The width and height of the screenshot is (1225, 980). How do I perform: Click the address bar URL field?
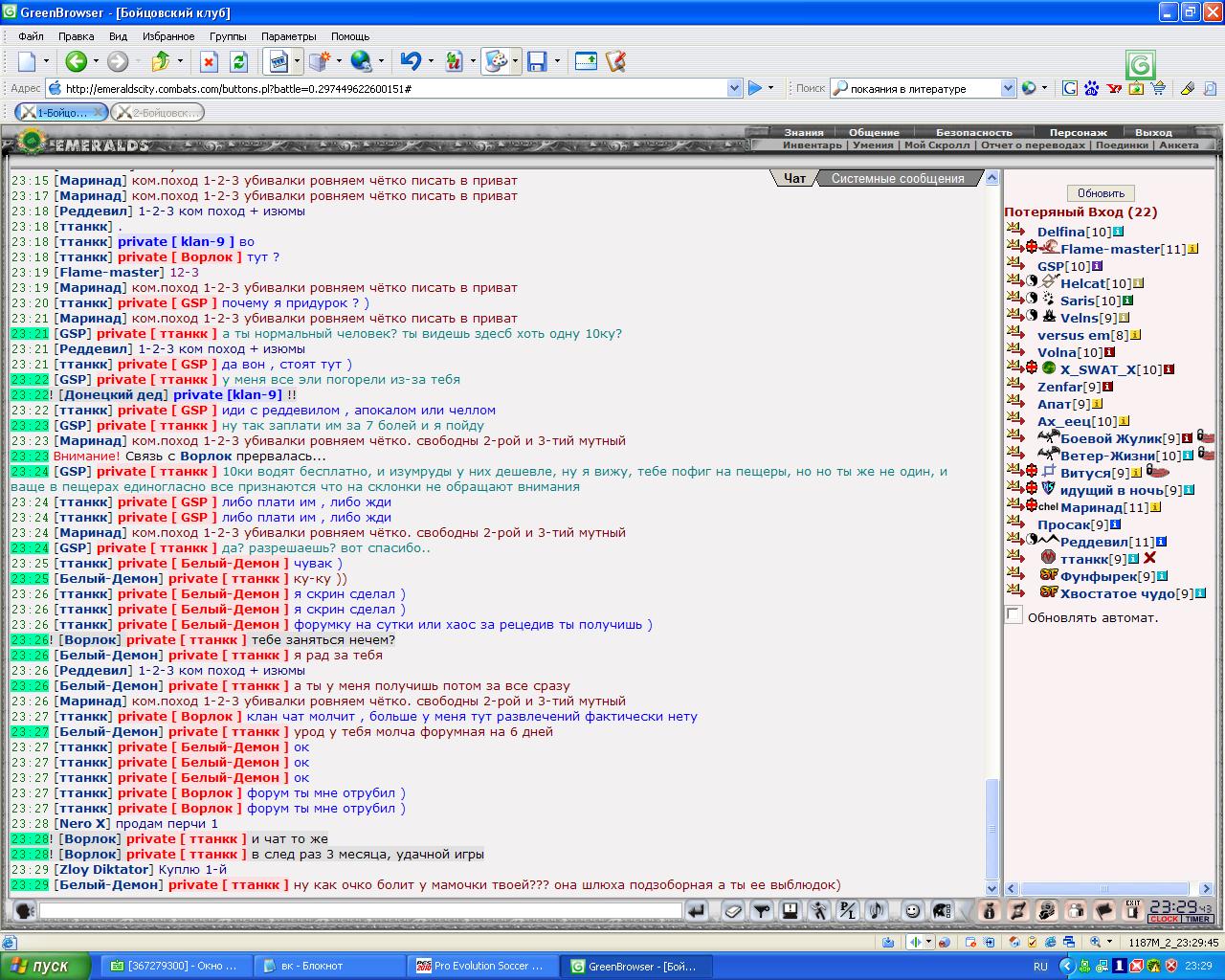point(394,88)
